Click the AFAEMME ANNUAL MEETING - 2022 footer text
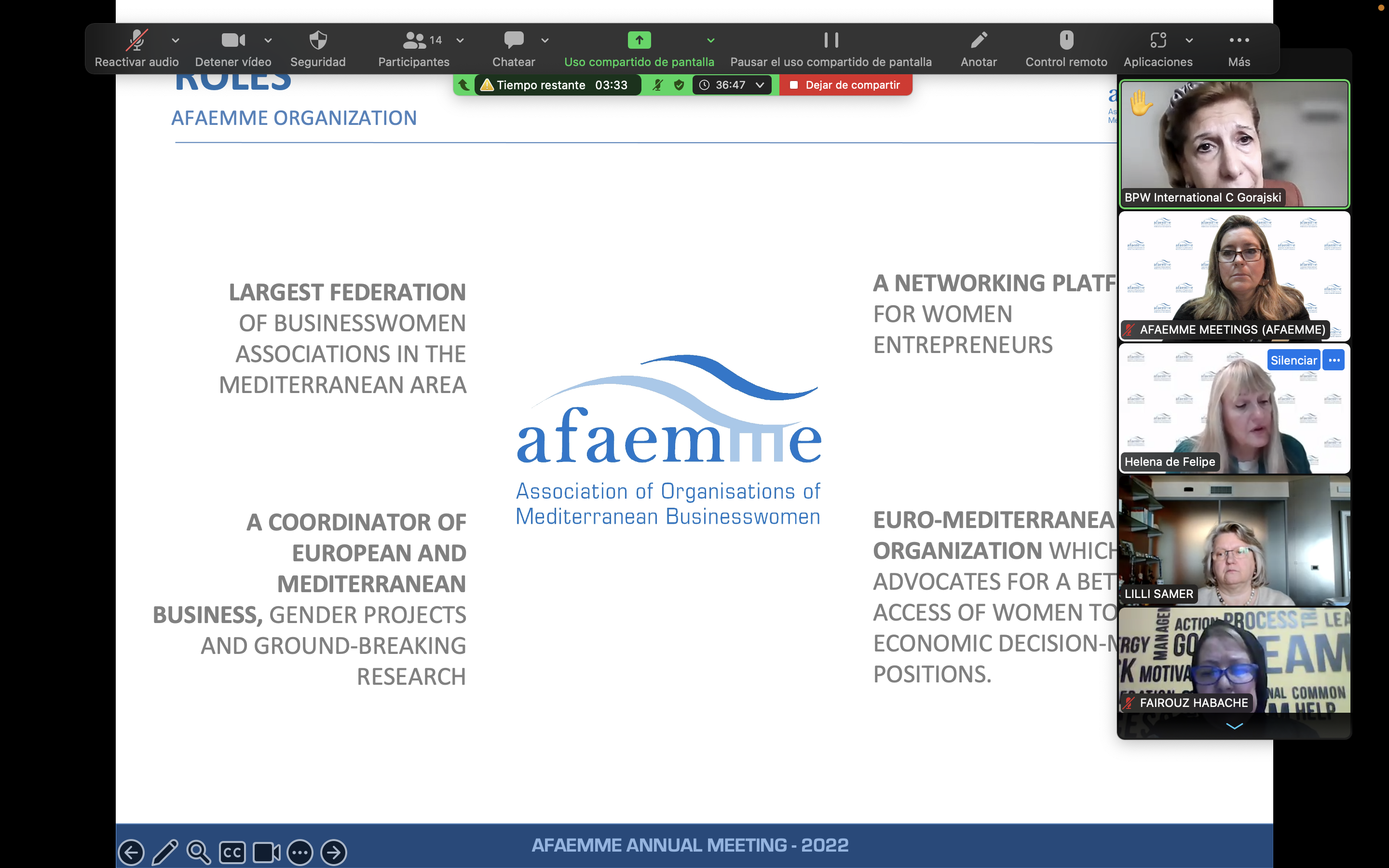This screenshot has width=1389, height=868. click(690, 845)
